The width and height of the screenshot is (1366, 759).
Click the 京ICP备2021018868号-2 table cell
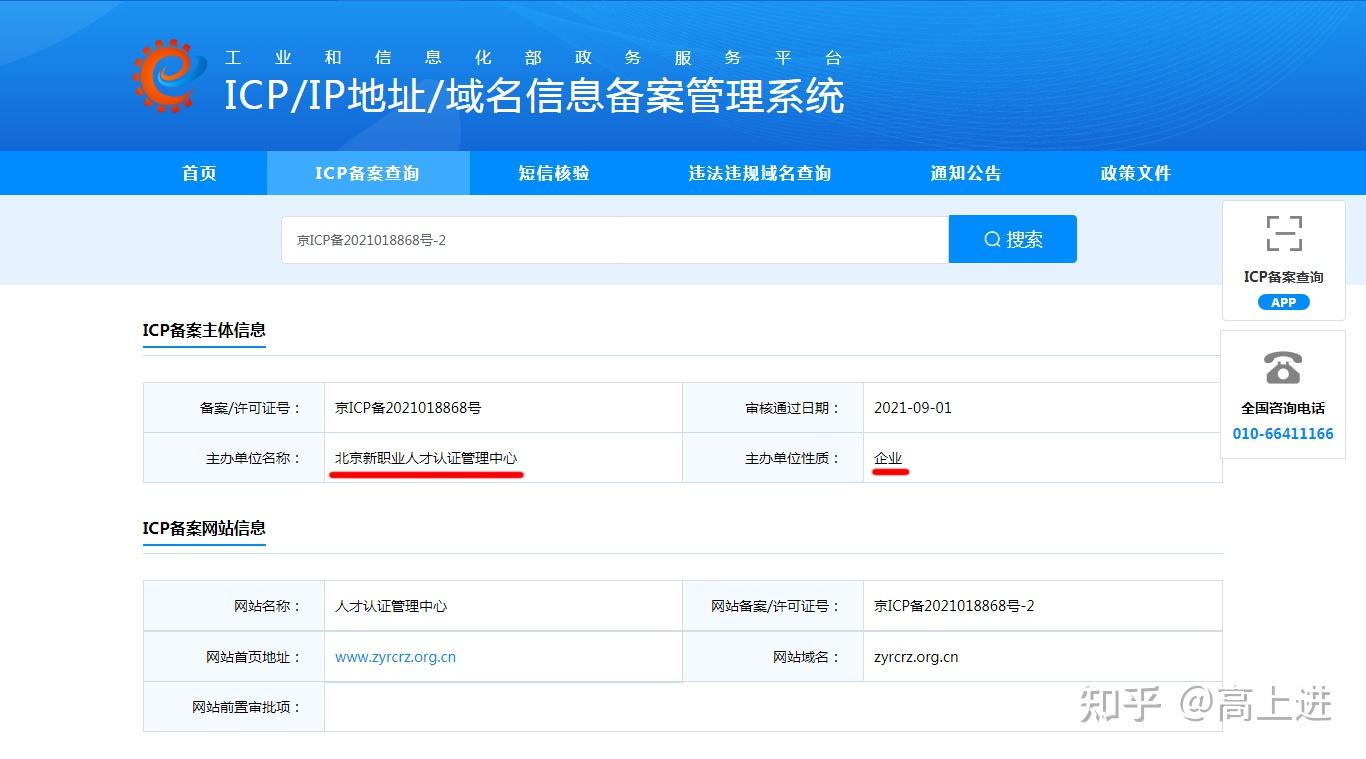(1042, 606)
